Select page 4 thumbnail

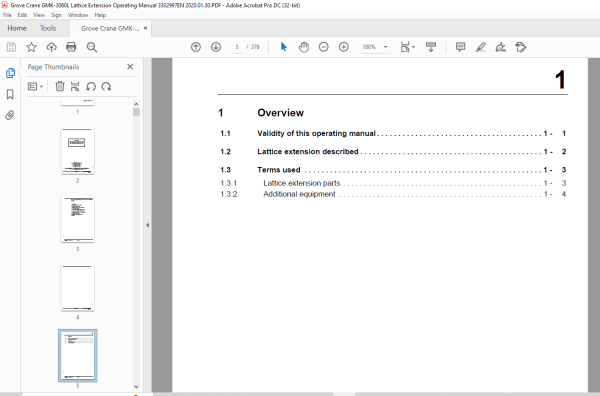click(x=77, y=287)
